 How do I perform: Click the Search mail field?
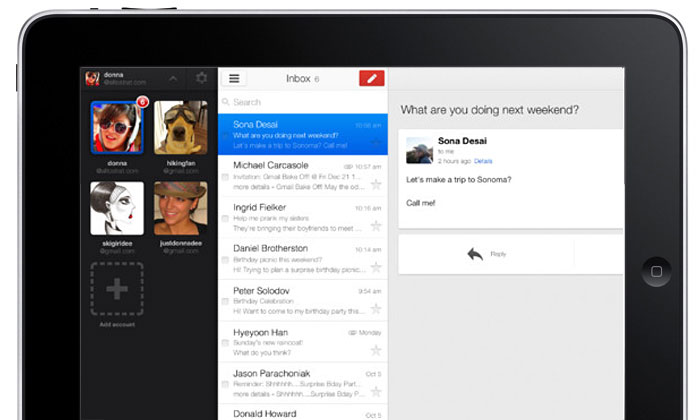coord(300,102)
